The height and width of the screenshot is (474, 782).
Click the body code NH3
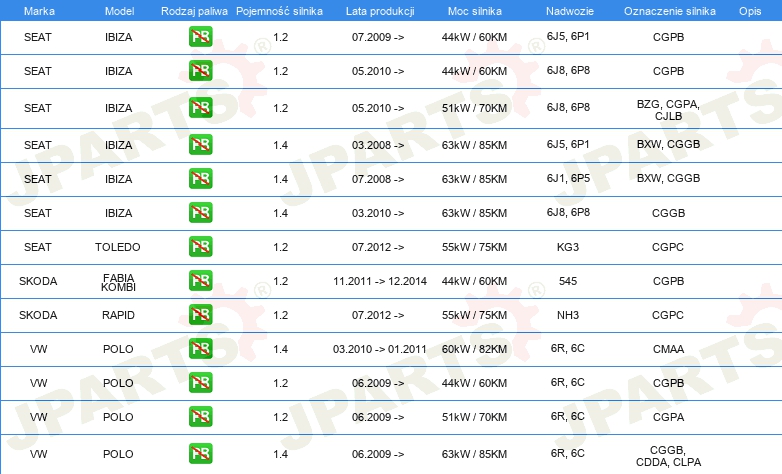point(568,315)
